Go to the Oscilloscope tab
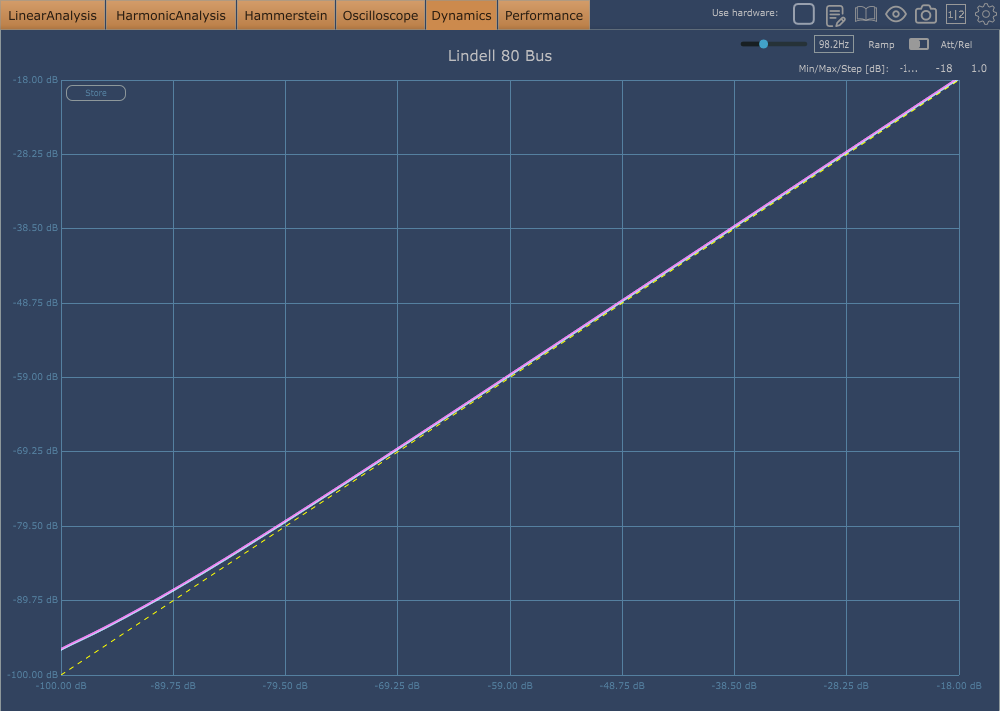Viewport: 1000px width, 711px height. tap(380, 15)
